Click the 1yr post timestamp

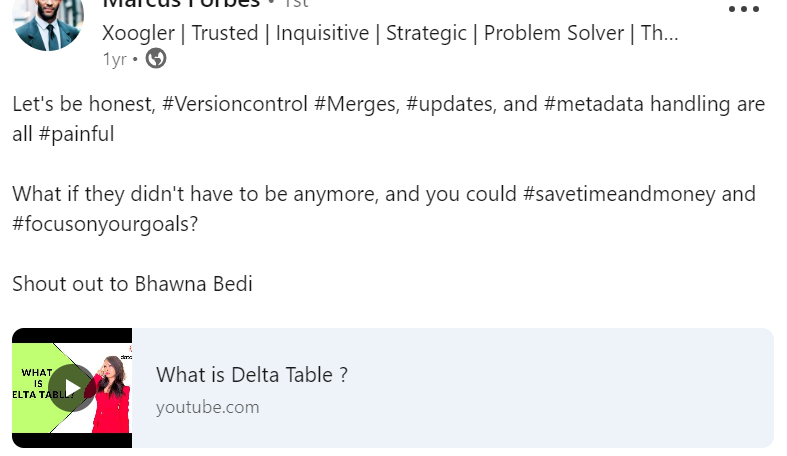pos(114,59)
